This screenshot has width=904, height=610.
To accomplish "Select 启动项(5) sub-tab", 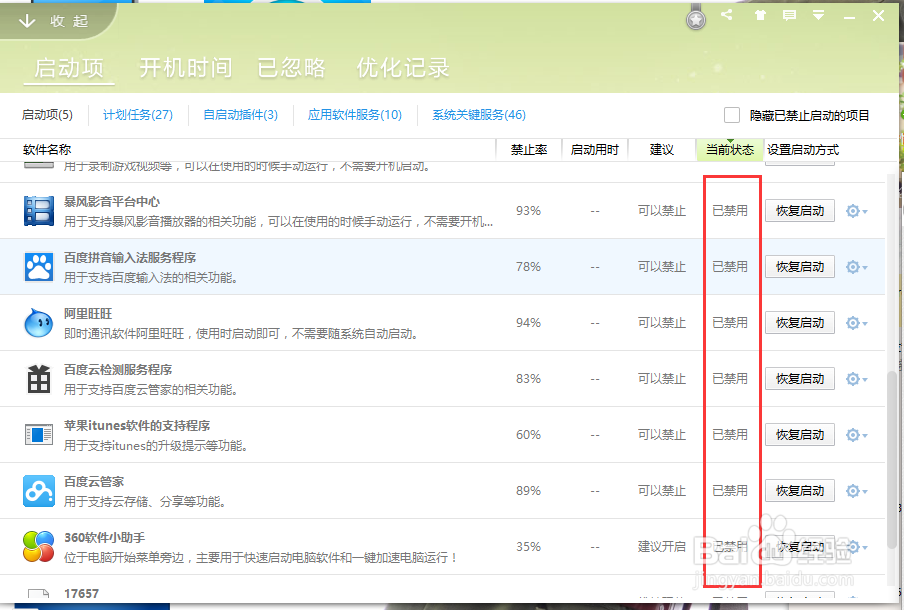I will pos(47,115).
